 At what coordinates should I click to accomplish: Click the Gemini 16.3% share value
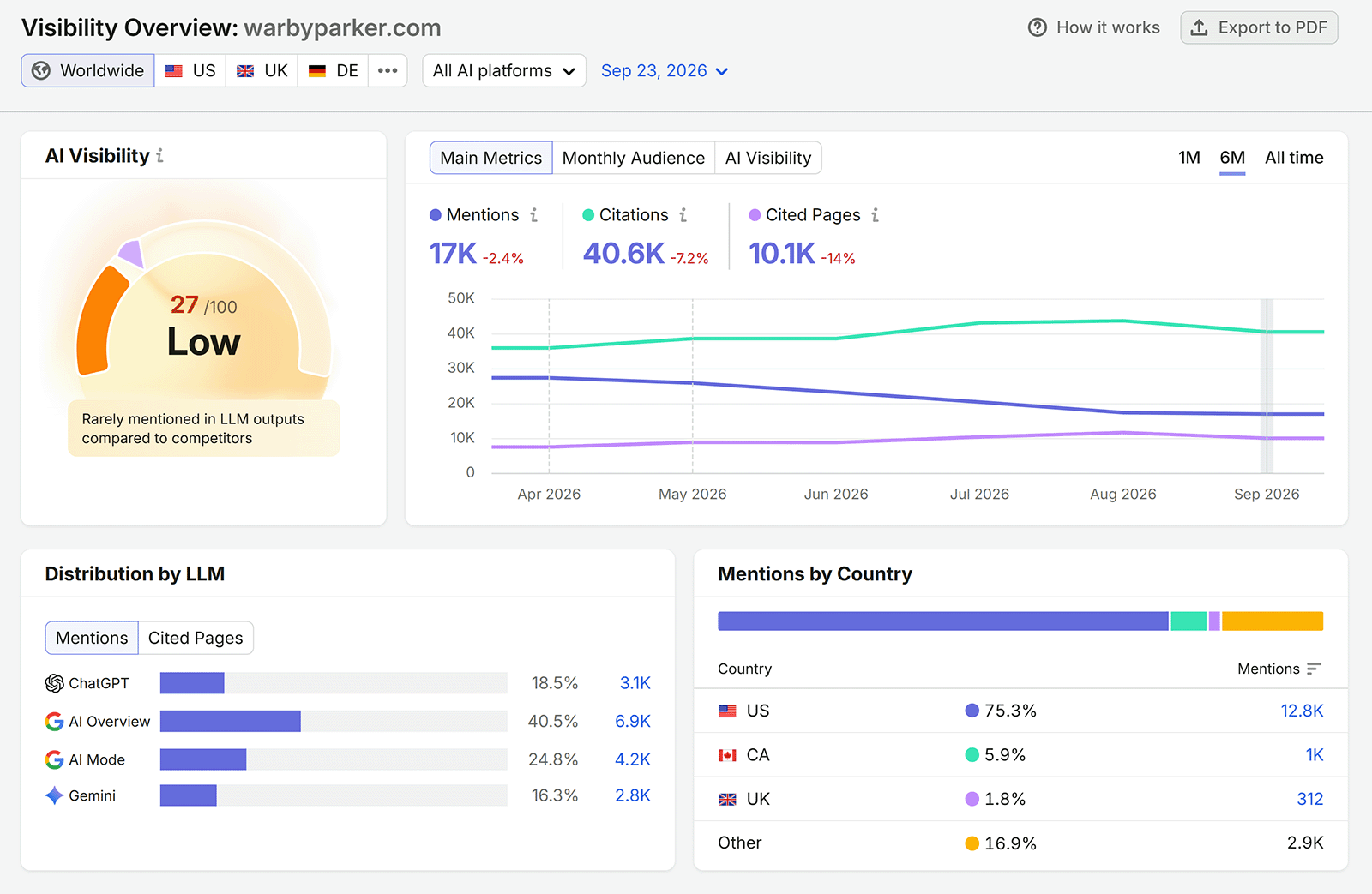[555, 795]
